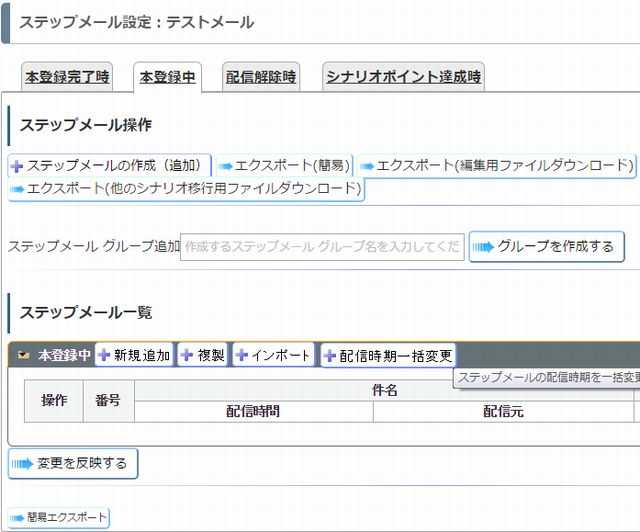Image resolution: width=640 pixels, height=532 pixels.
Task: Click the 配信時期一括変更 button
Action: 388,356
